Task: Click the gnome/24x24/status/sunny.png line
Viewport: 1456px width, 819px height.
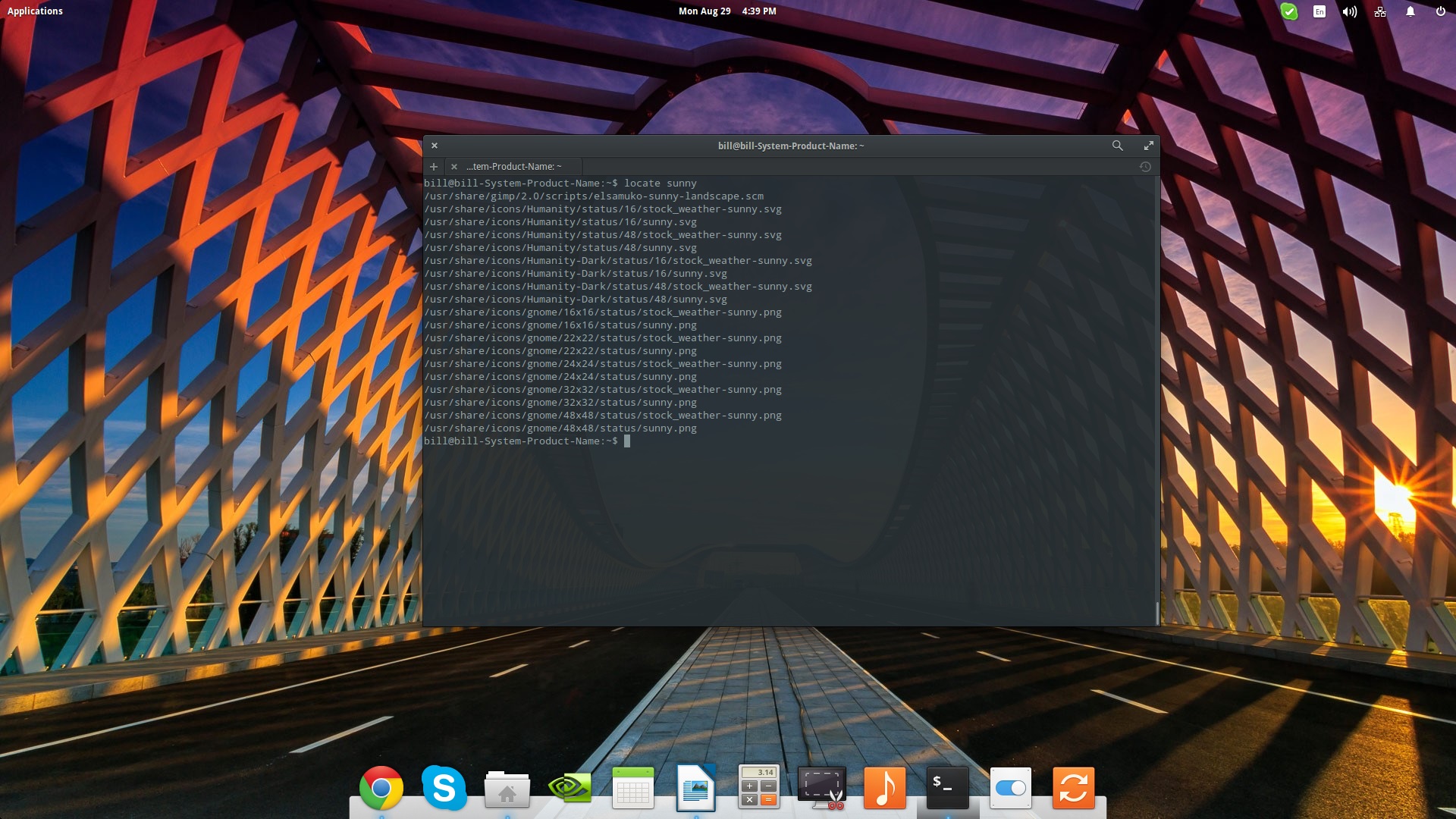Action: tap(560, 377)
